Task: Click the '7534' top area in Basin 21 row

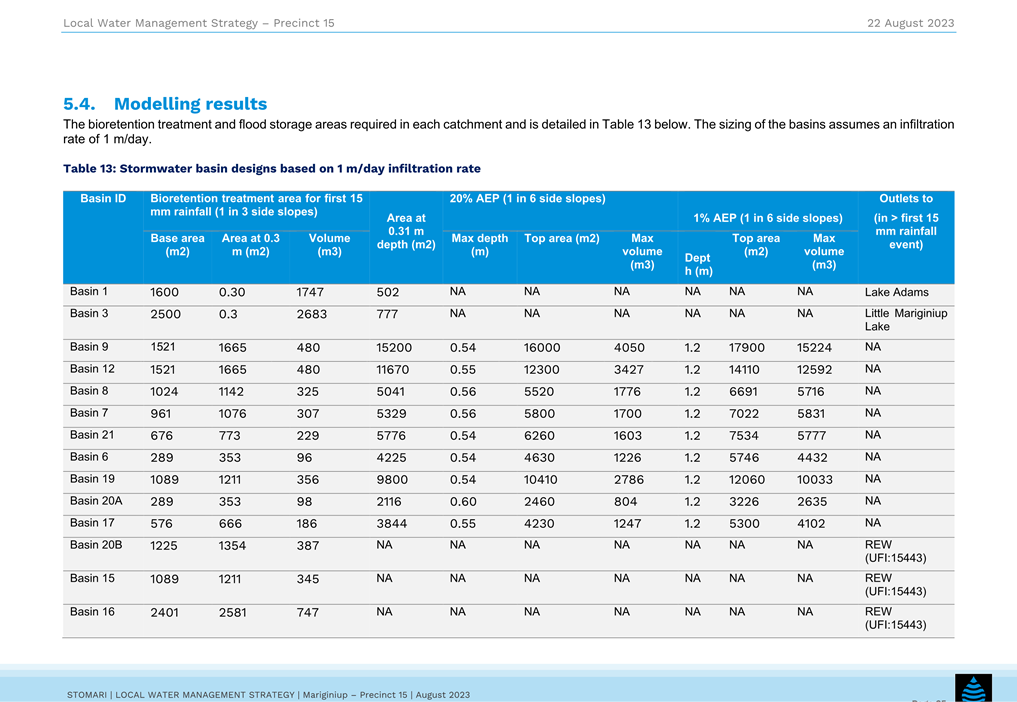Action: tap(743, 437)
